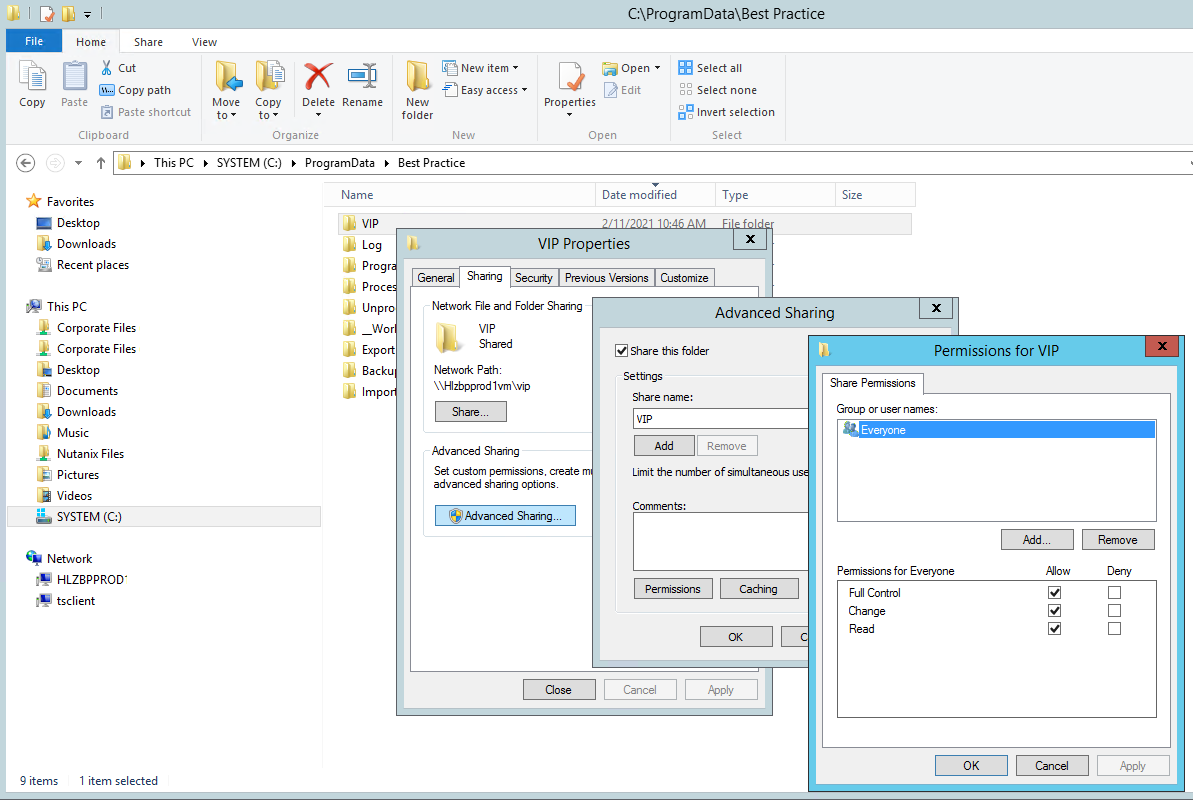Select Nutanix Files in navigation pane
The image size is (1193, 800).
(90, 454)
